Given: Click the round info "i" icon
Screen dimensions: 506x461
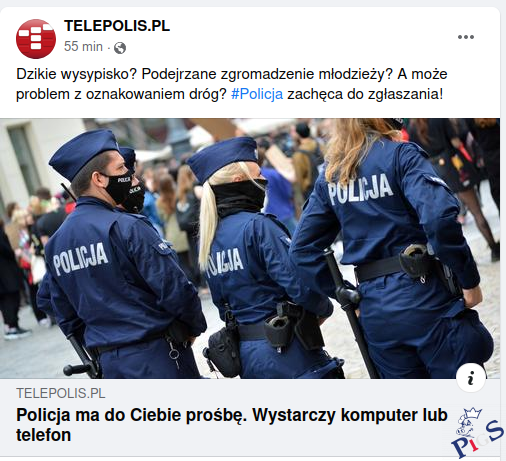Looking at the screenshot, I should (x=471, y=379).
